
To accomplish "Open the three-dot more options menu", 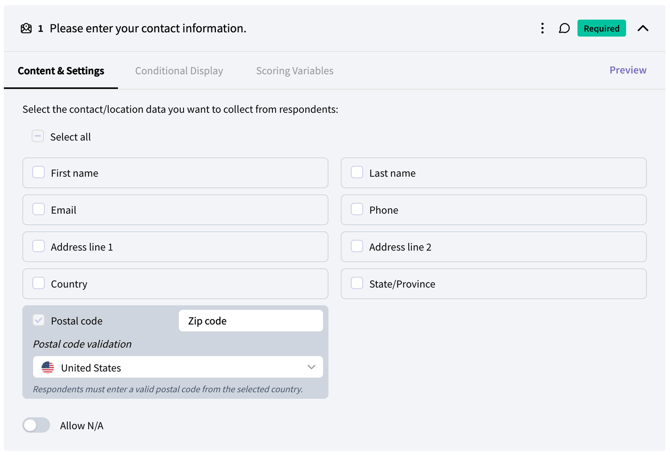I will pyautogui.click(x=542, y=29).
